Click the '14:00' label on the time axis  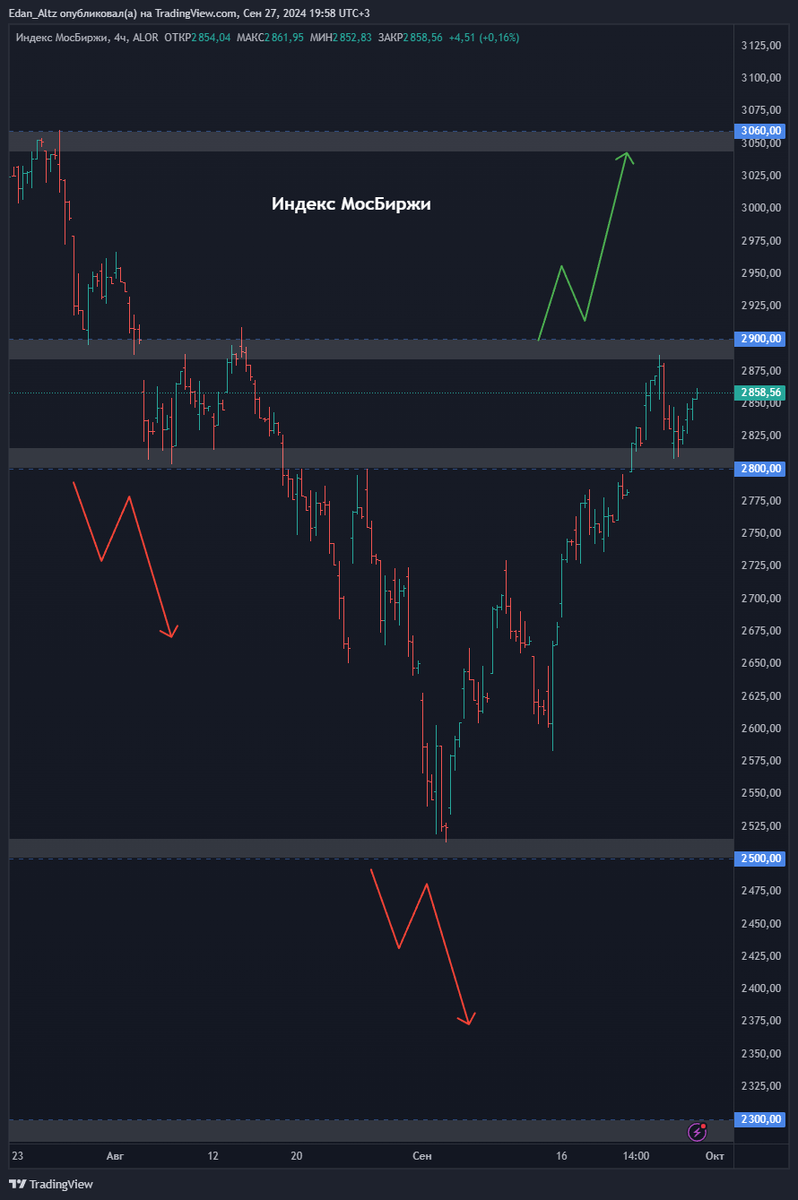pos(636,1156)
